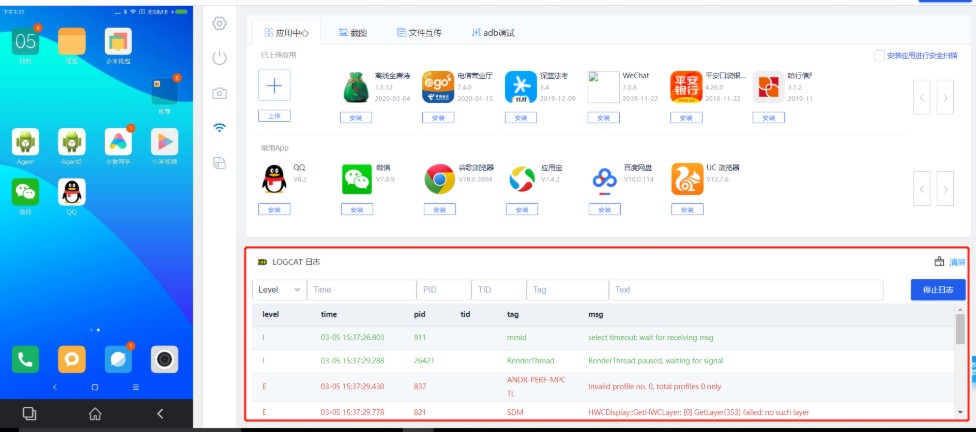This screenshot has height=435, width=976.
Task: Install the UC browser V12.7.6 app
Action: coord(687,210)
